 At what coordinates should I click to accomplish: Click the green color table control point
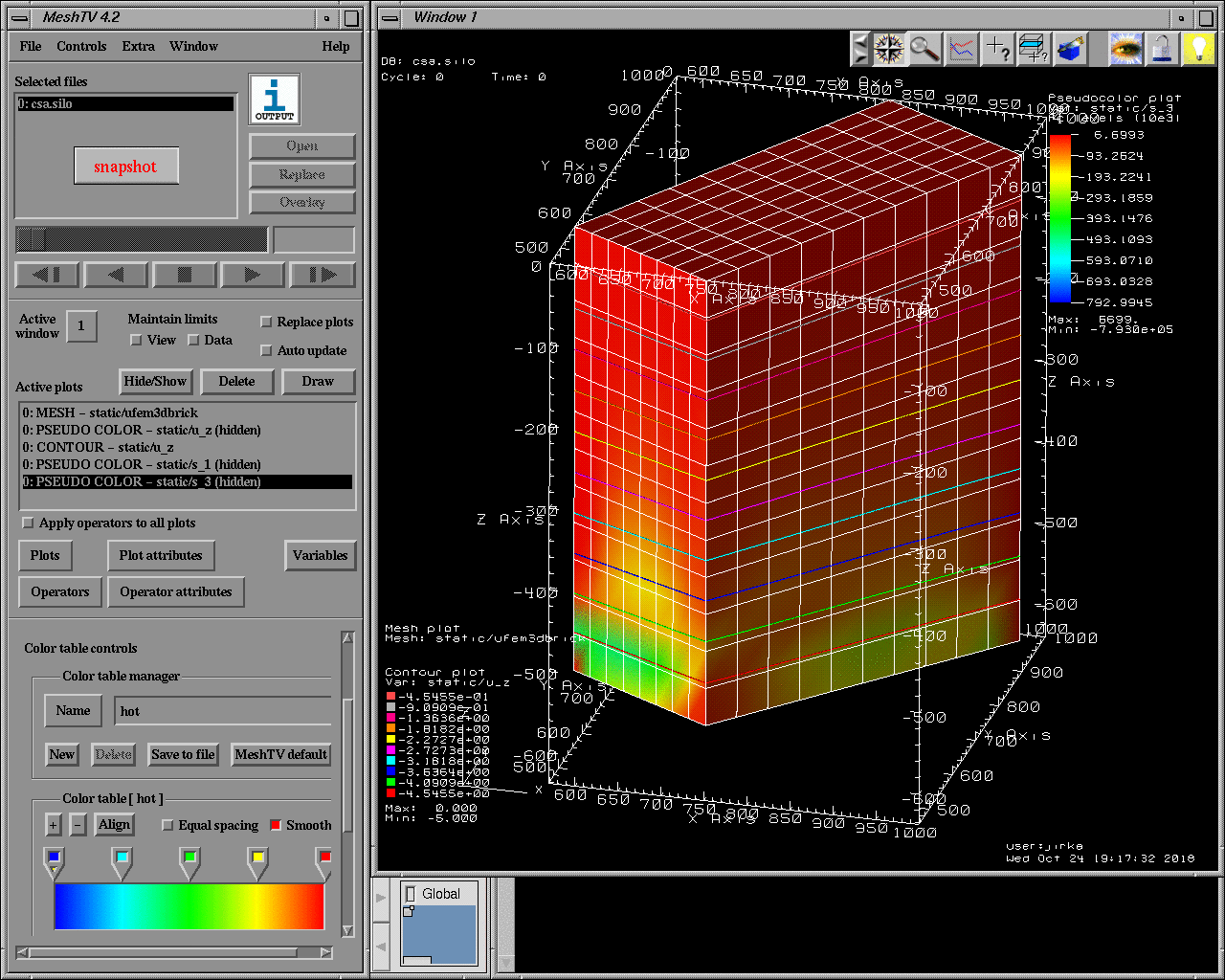tap(190, 857)
